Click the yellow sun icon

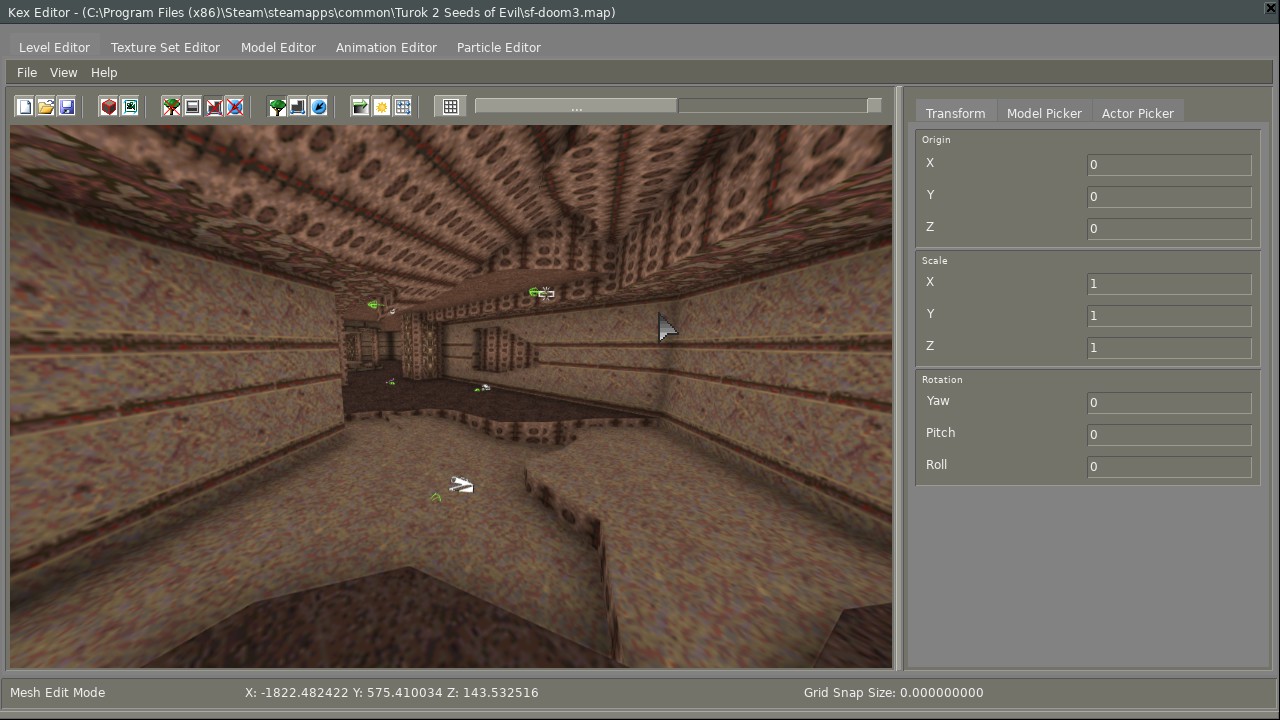pos(382,107)
